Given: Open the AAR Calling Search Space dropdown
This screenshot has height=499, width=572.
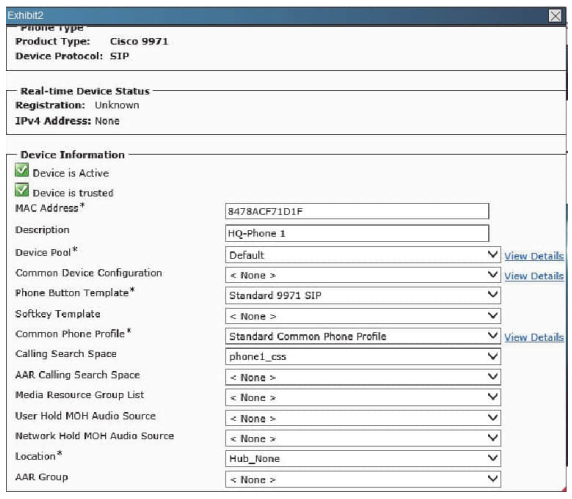Looking at the screenshot, I should [363, 377].
